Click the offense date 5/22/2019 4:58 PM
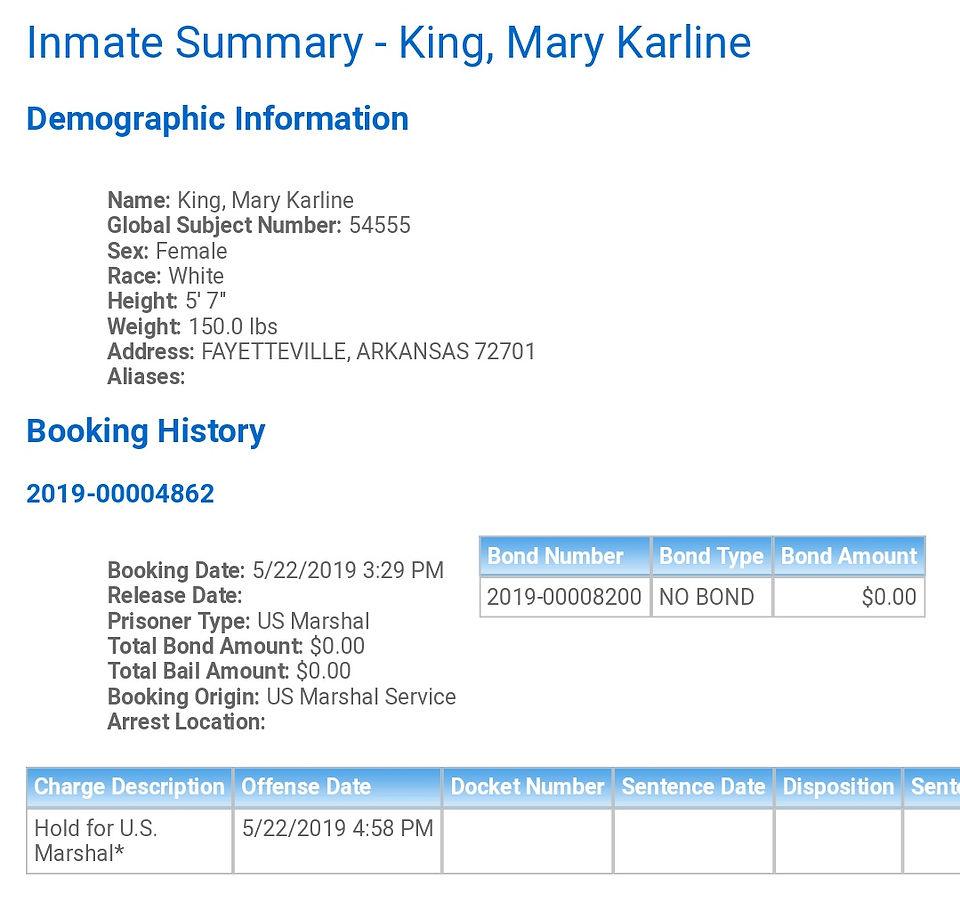The height and width of the screenshot is (901, 960). coord(337,828)
